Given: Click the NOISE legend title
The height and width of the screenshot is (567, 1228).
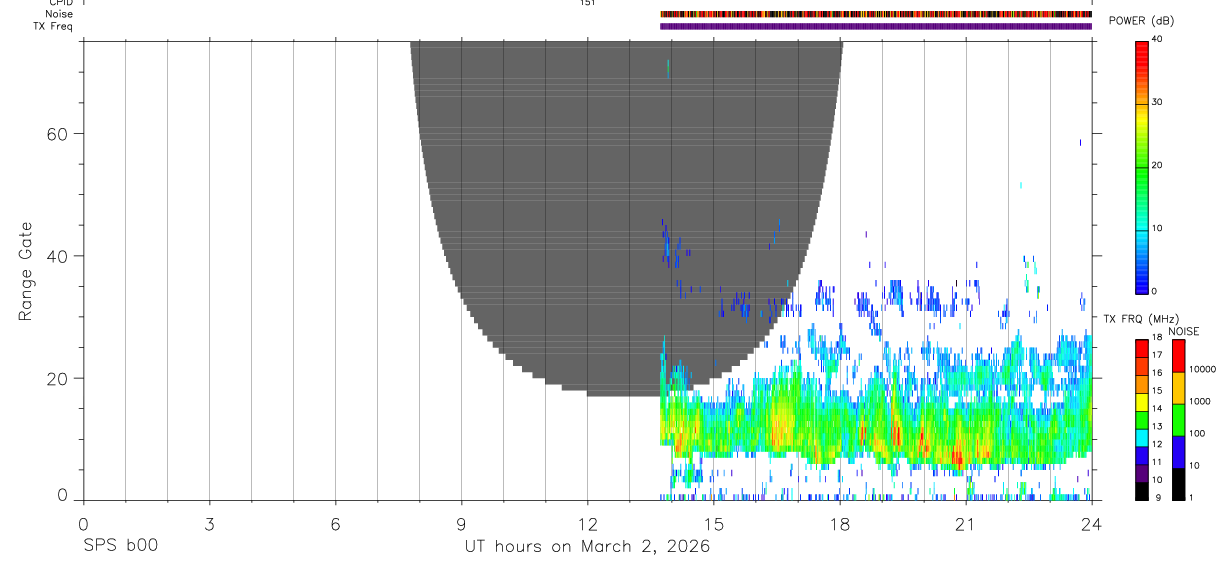Looking at the screenshot, I should [1184, 332].
